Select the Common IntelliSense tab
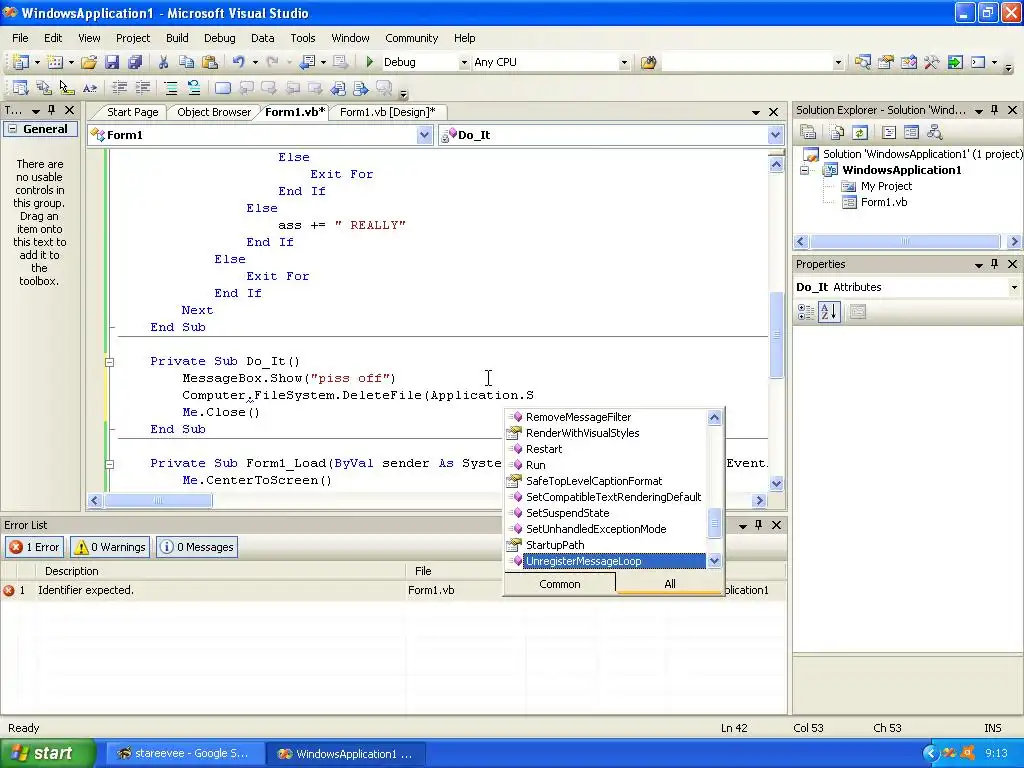The image size is (1024, 768). tap(560, 584)
